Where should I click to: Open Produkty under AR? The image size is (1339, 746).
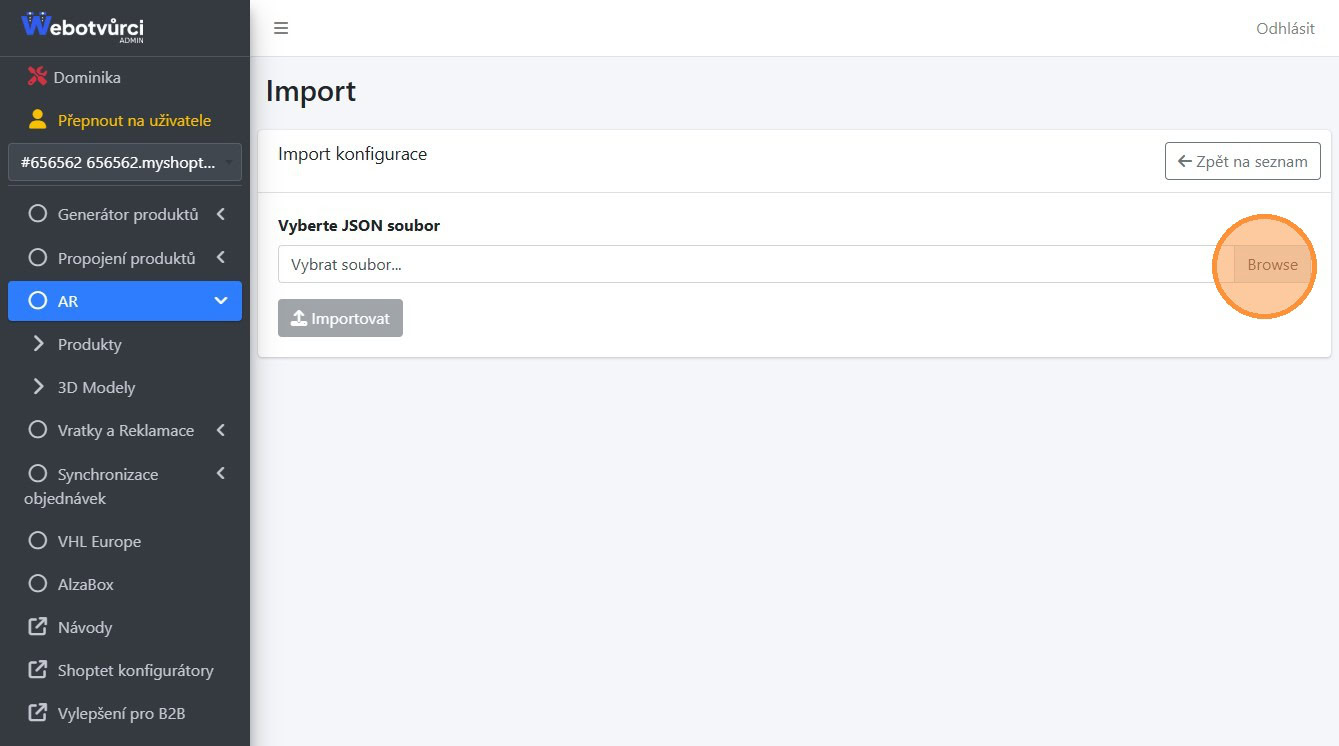(125, 344)
